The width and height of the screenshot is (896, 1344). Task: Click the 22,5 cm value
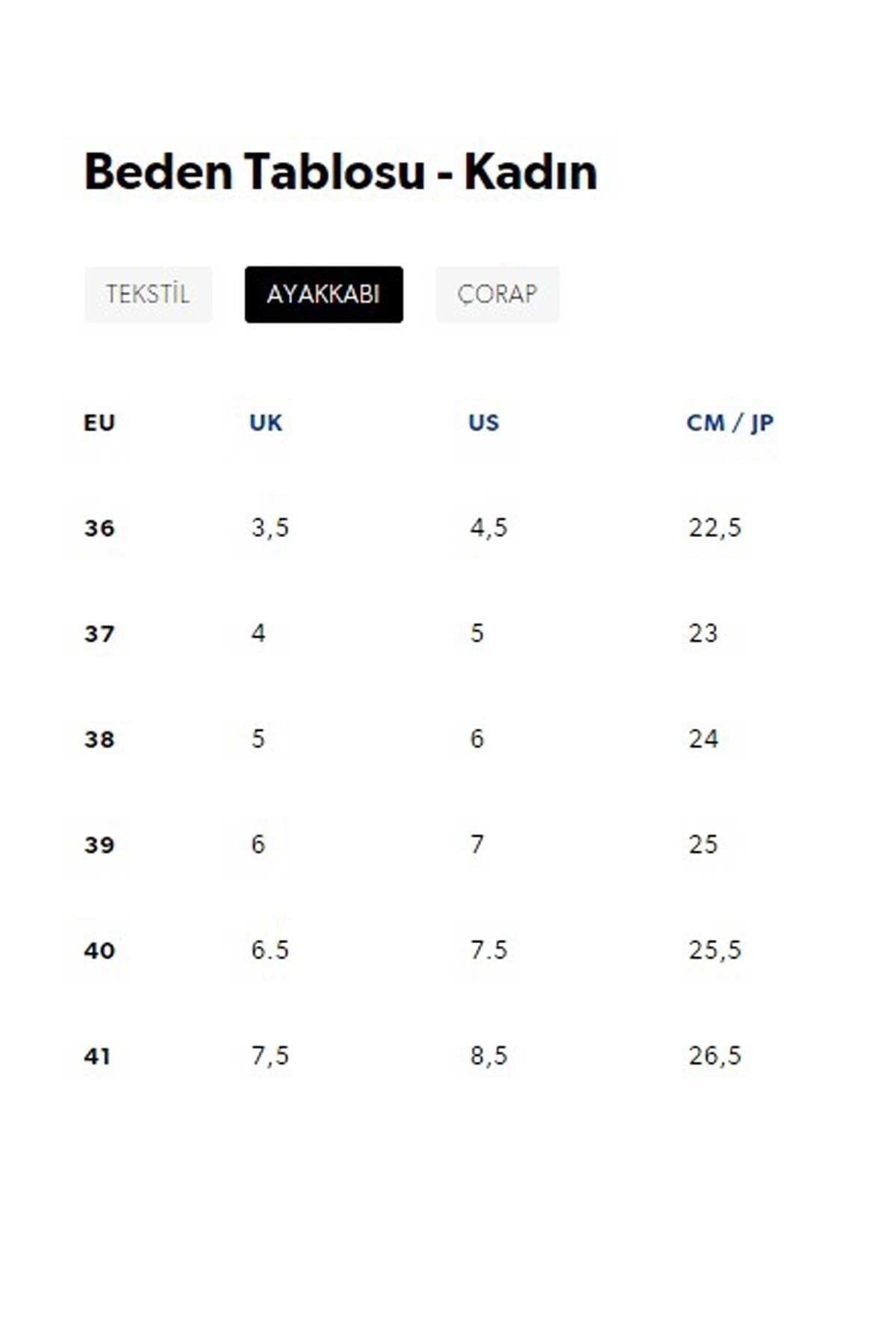pos(715,528)
